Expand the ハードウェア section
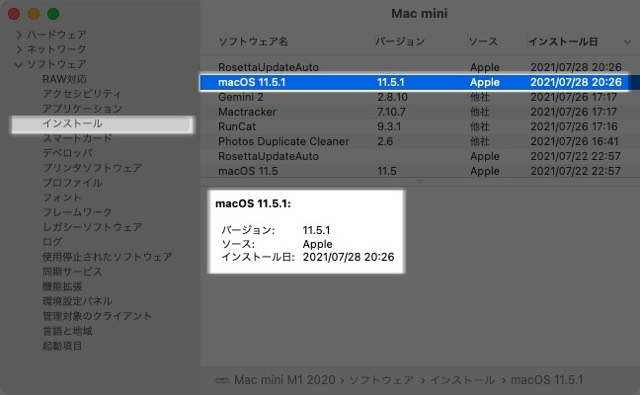640x395 pixels. pyautogui.click(x=19, y=35)
